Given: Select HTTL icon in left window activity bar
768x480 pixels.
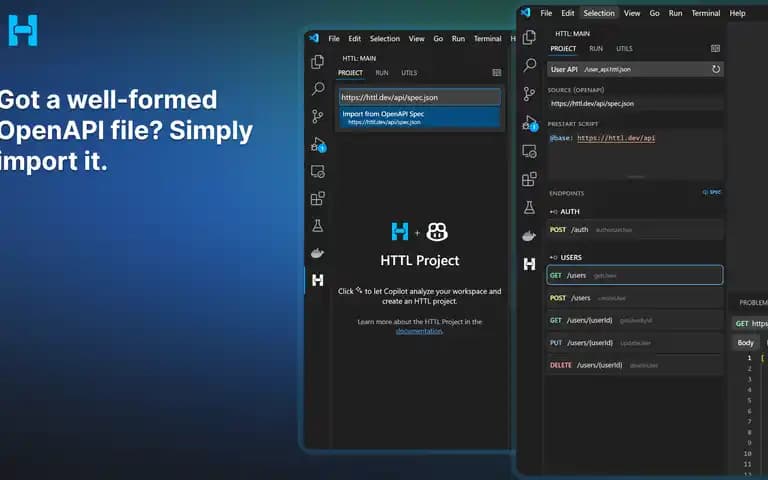Looking at the screenshot, I should [317, 280].
